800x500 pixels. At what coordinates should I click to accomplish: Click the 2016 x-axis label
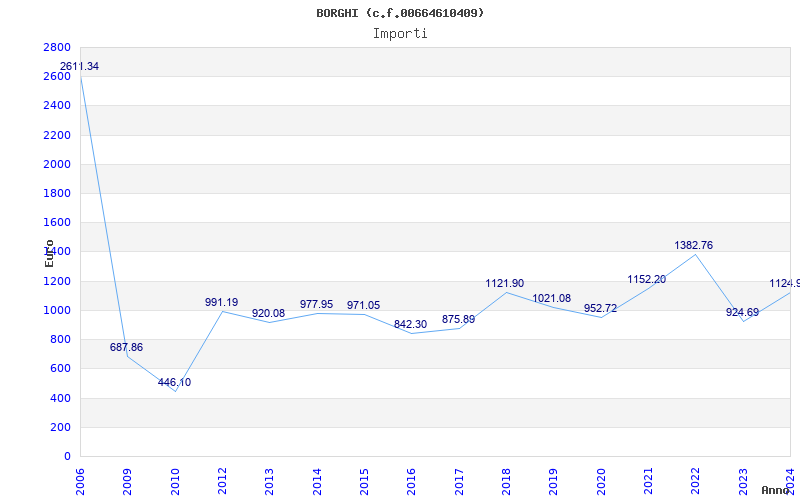412,482
